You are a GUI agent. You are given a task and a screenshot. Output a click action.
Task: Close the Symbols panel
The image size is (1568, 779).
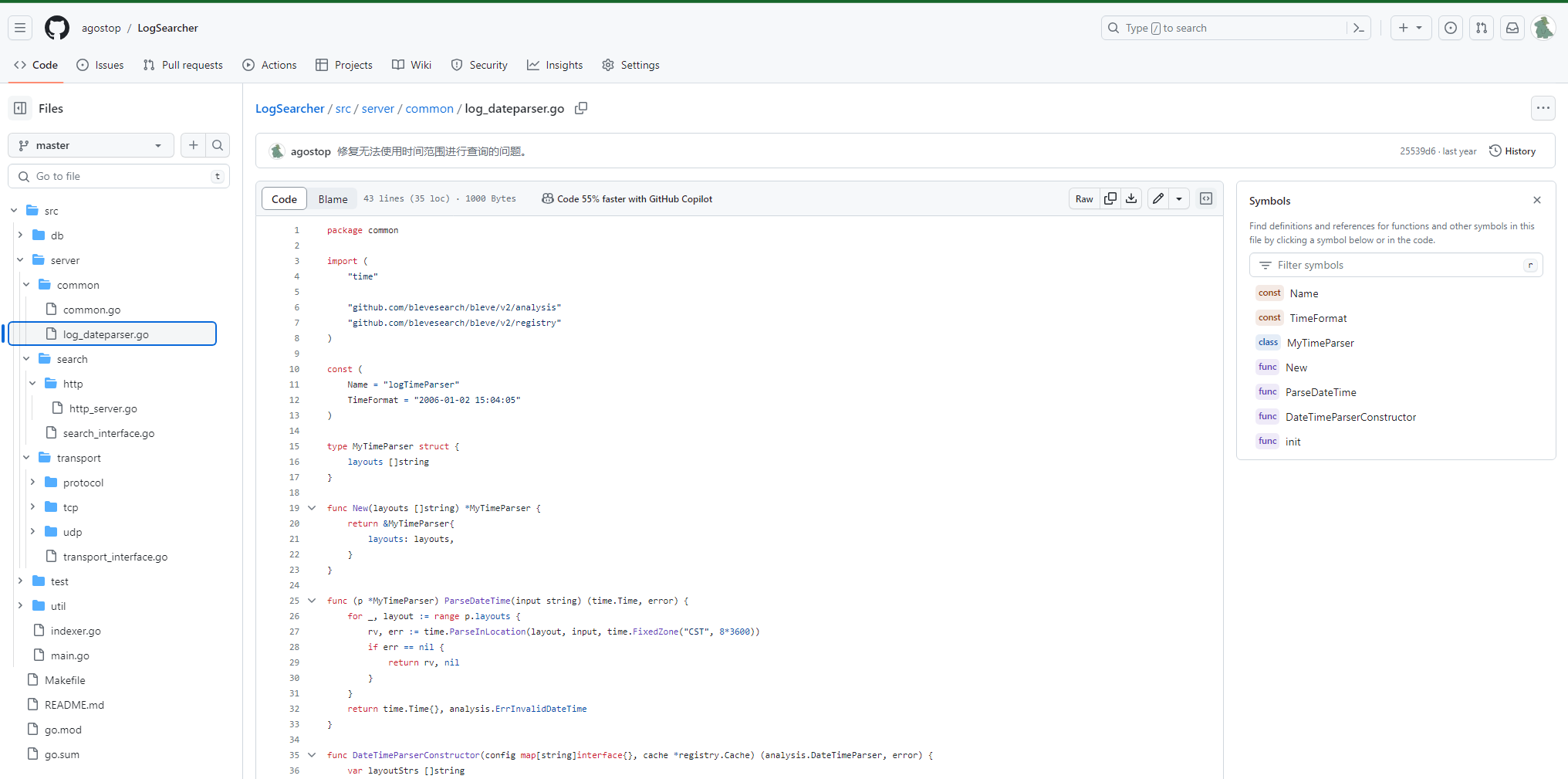tap(1537, 200)
